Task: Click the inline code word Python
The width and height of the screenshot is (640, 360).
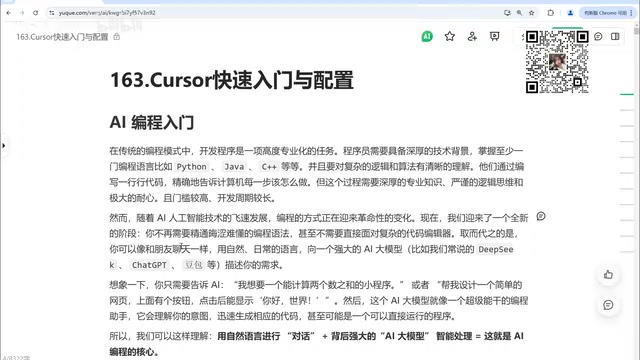Action: click(x=191, y=167)
